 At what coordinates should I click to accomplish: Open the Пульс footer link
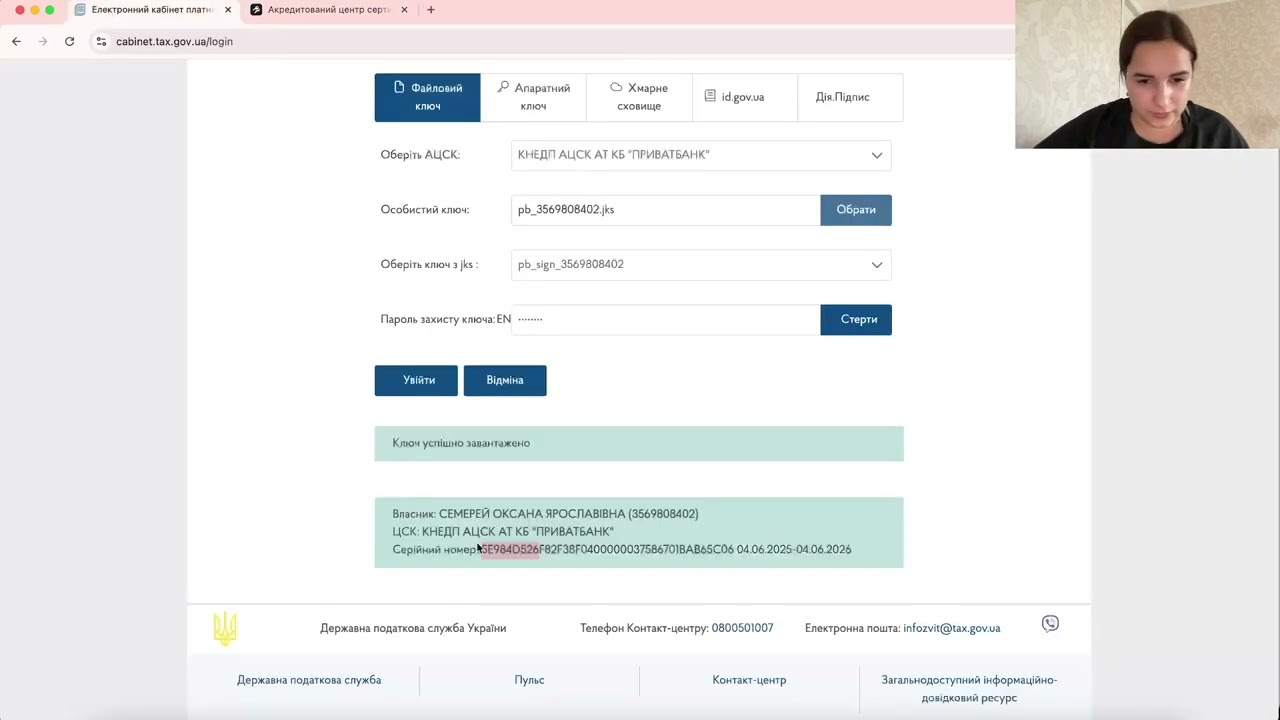click(529, 680)
